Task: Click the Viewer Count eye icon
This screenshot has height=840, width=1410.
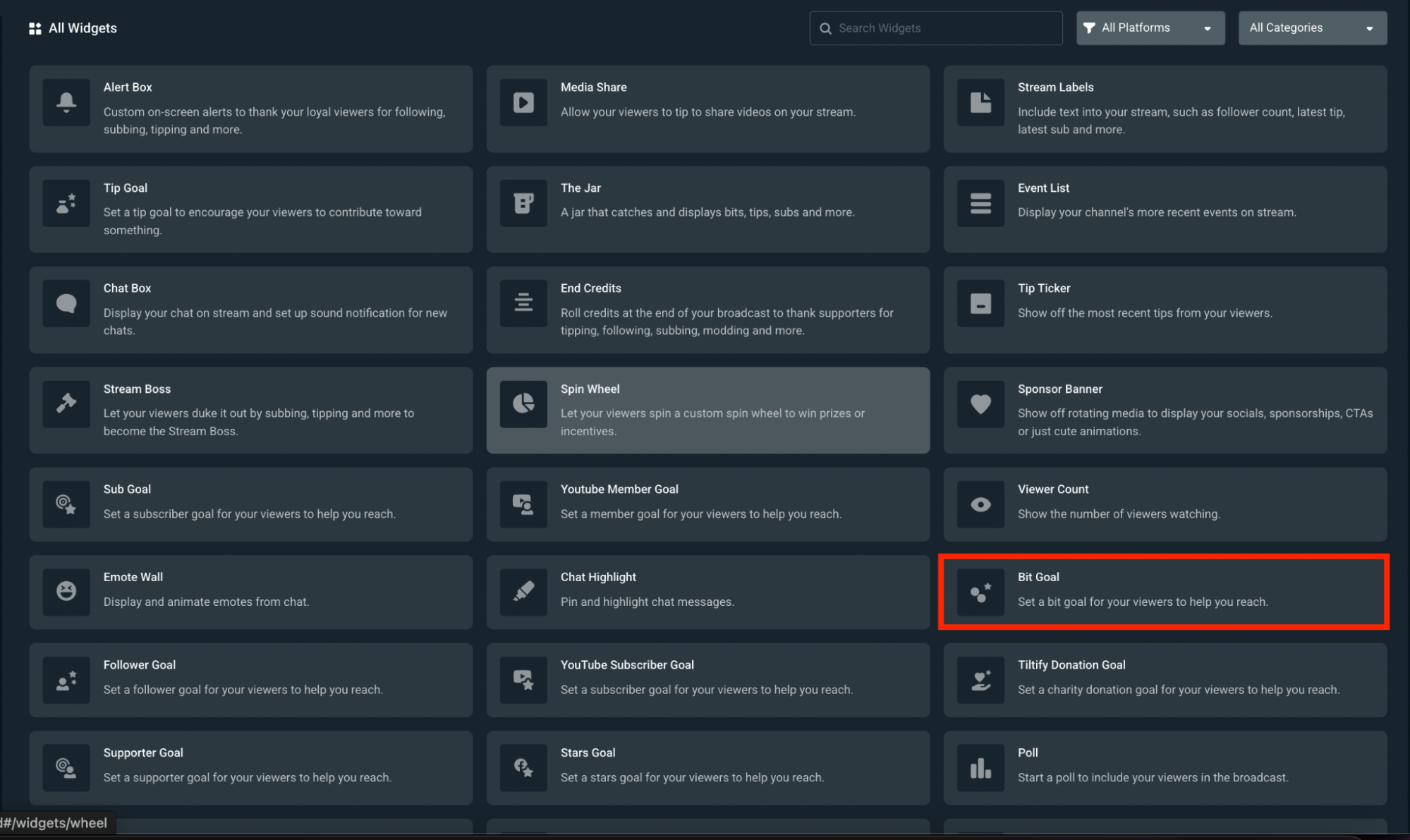Action: click(980, 504)
